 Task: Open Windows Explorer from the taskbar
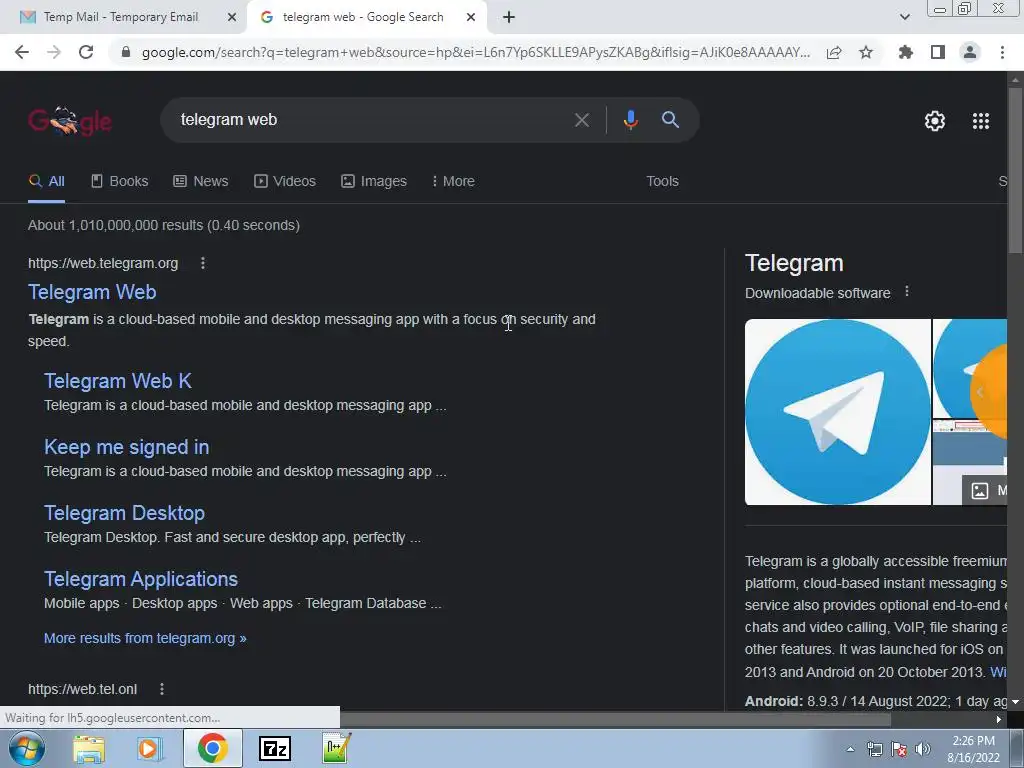pos(89,749)
